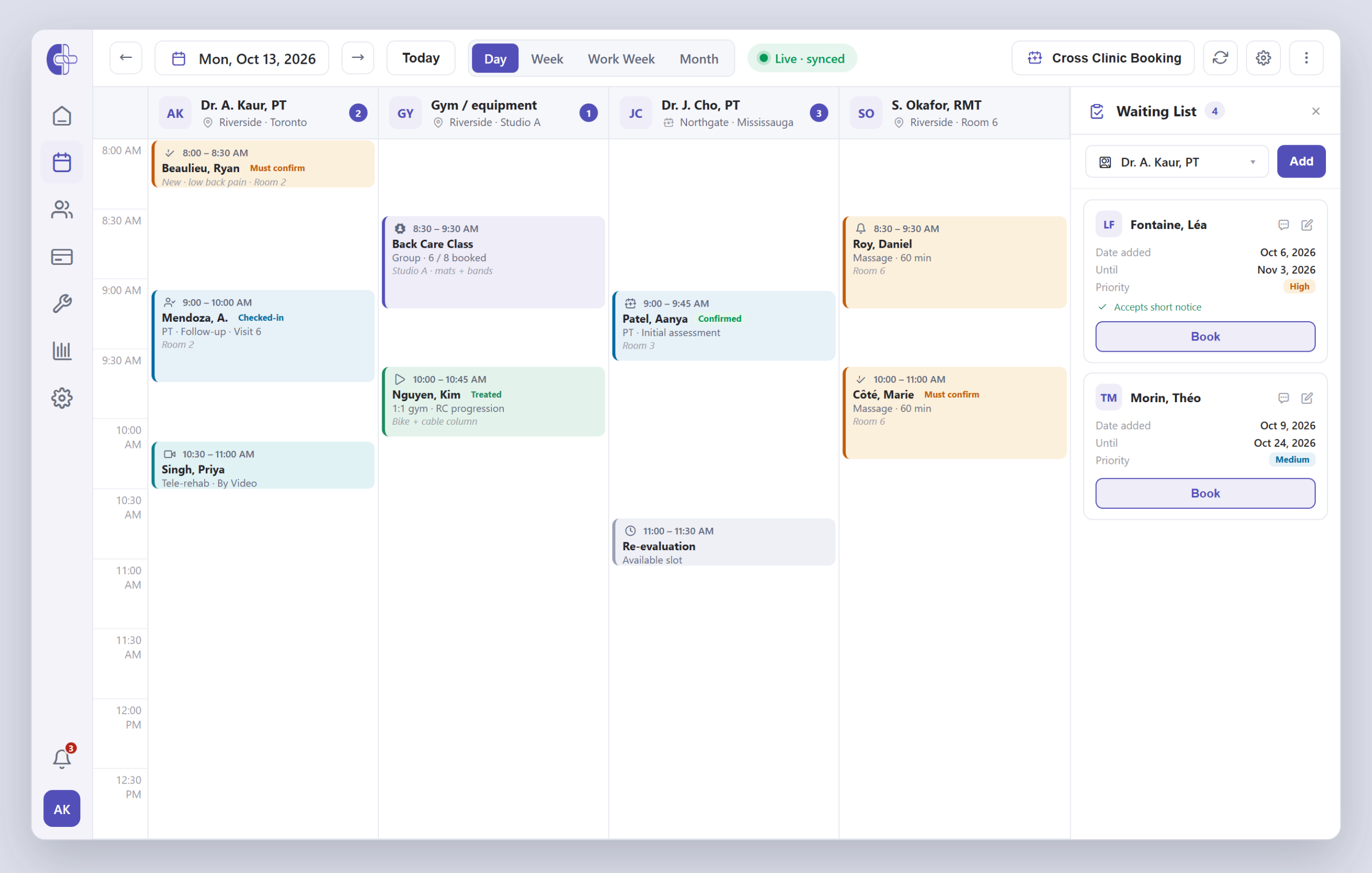Open Mendoza, A. 9:00 appointment
Viewport: 1372px width, 873px height.
point(263,336)
